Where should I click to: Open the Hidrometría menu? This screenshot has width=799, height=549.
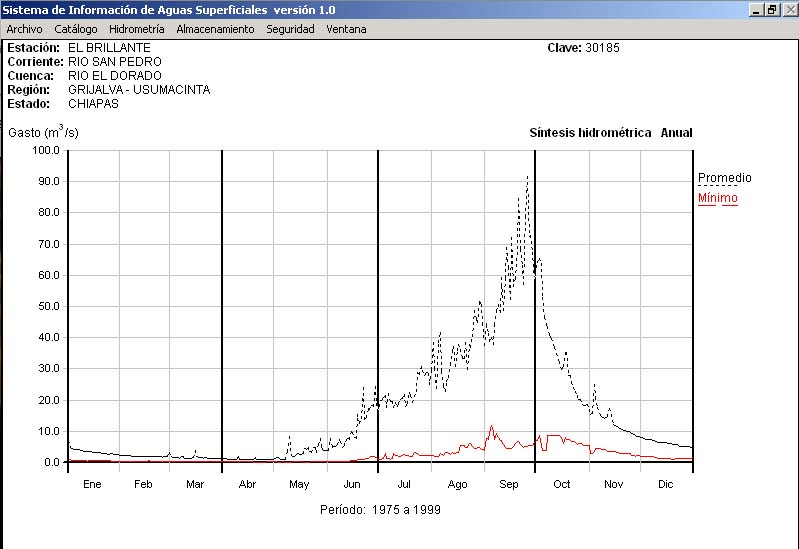pyautogui.click(x=137, y=29)
